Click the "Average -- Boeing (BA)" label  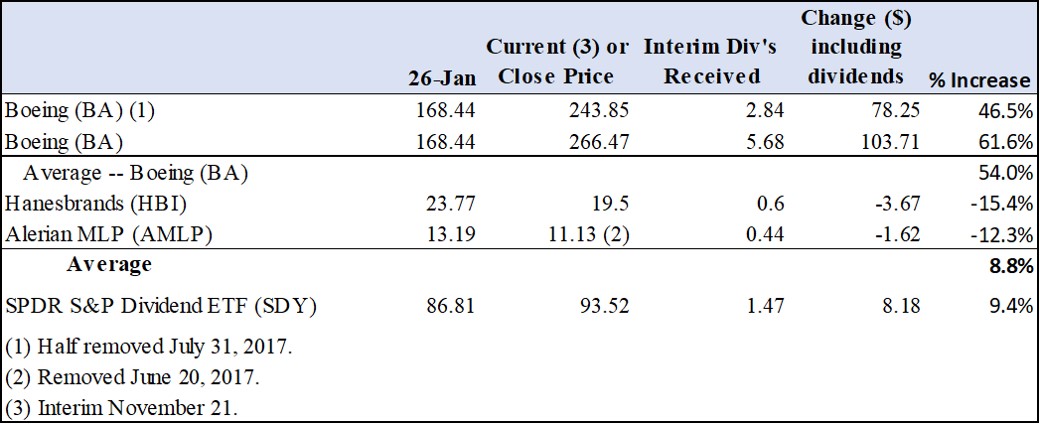pyautogui.click(x=136, y=171)
